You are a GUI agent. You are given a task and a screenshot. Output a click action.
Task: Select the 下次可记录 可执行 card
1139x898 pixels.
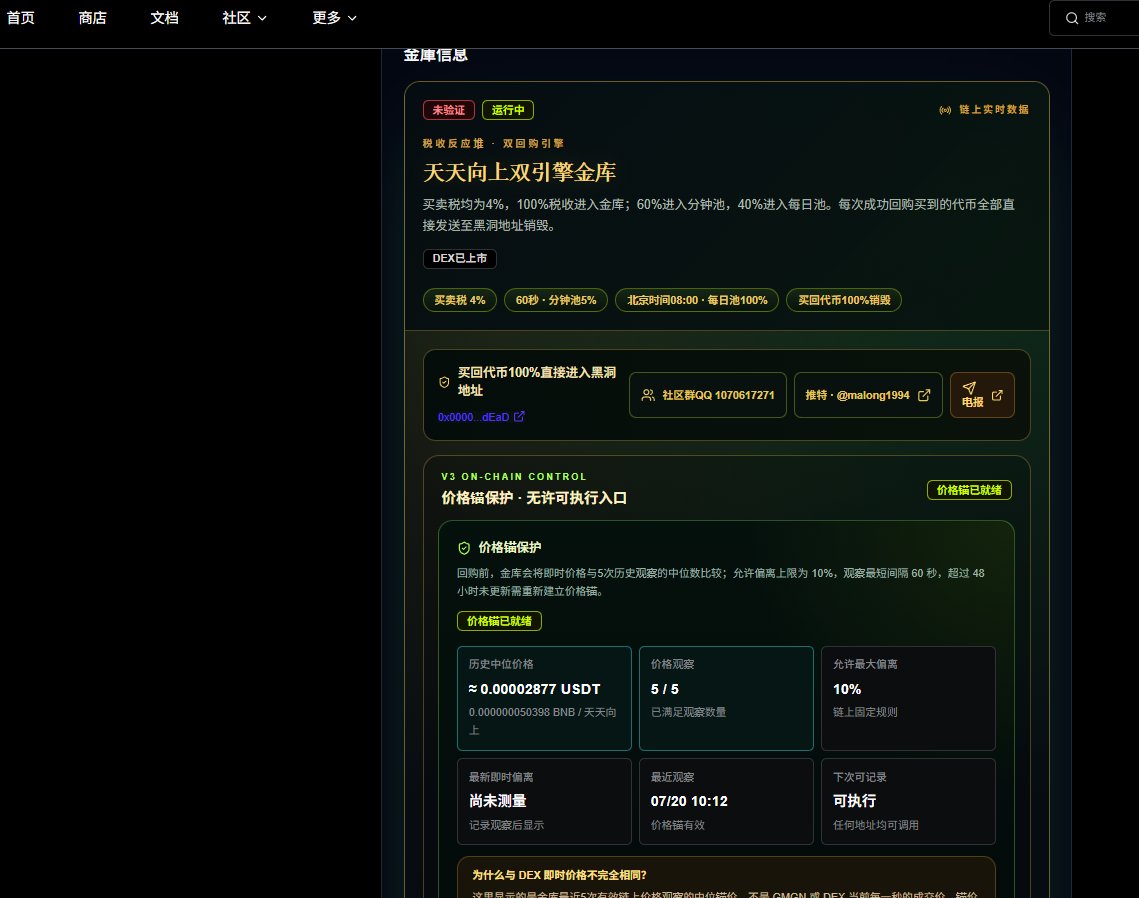coord(908,801)
